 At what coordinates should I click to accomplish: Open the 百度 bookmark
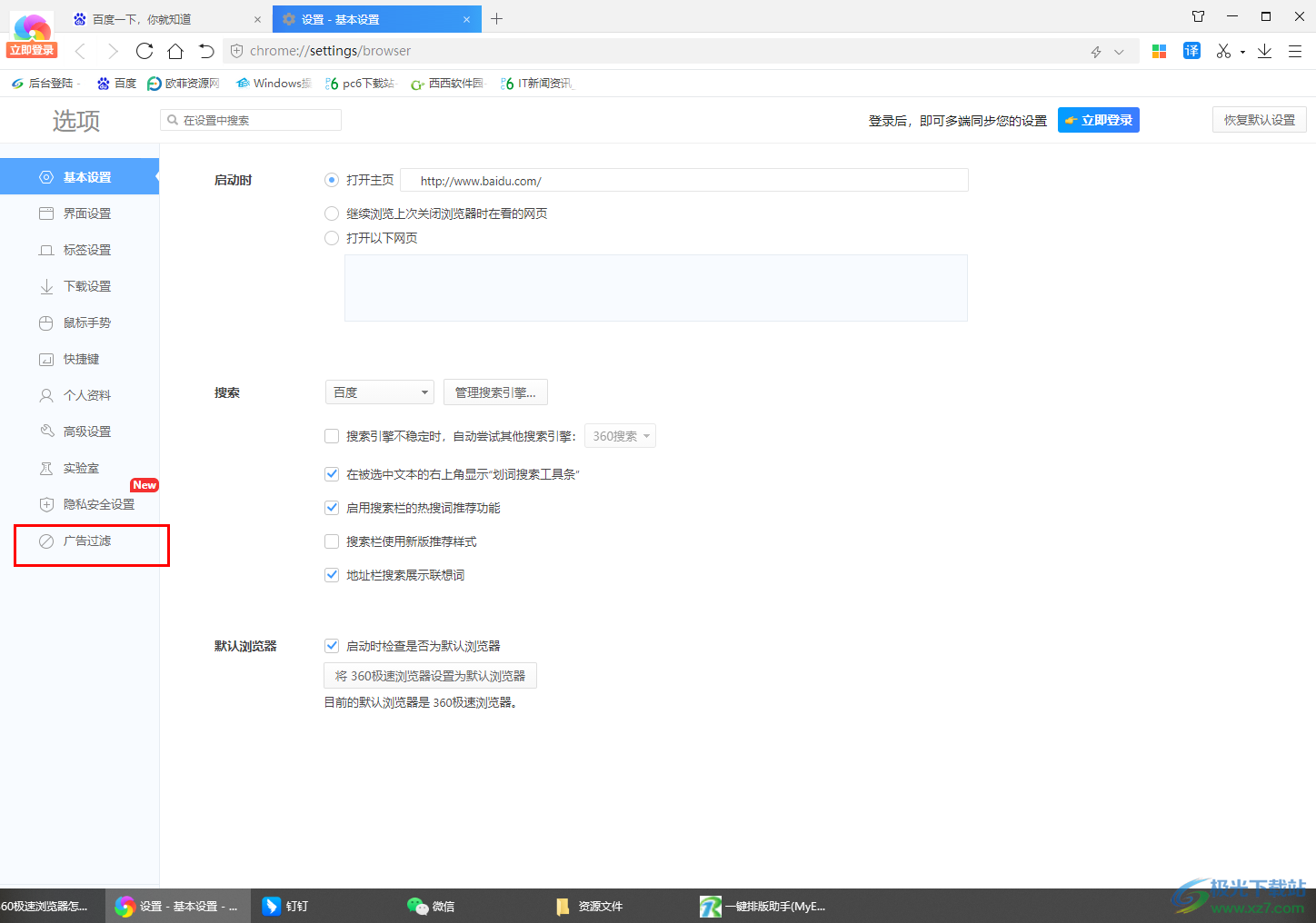(116, 84)
